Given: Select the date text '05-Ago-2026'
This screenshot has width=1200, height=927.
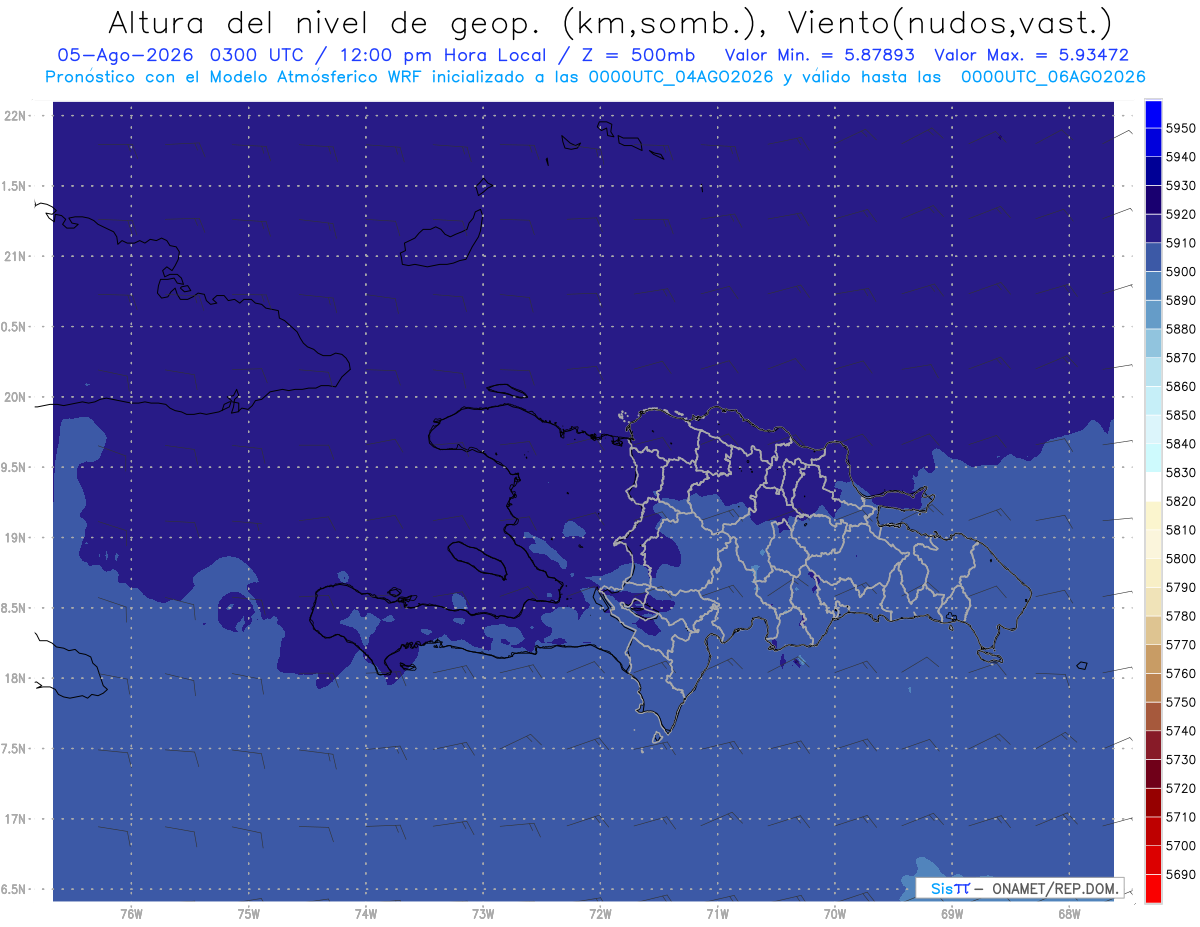Looking at the screenshot, I should (124, 55).
